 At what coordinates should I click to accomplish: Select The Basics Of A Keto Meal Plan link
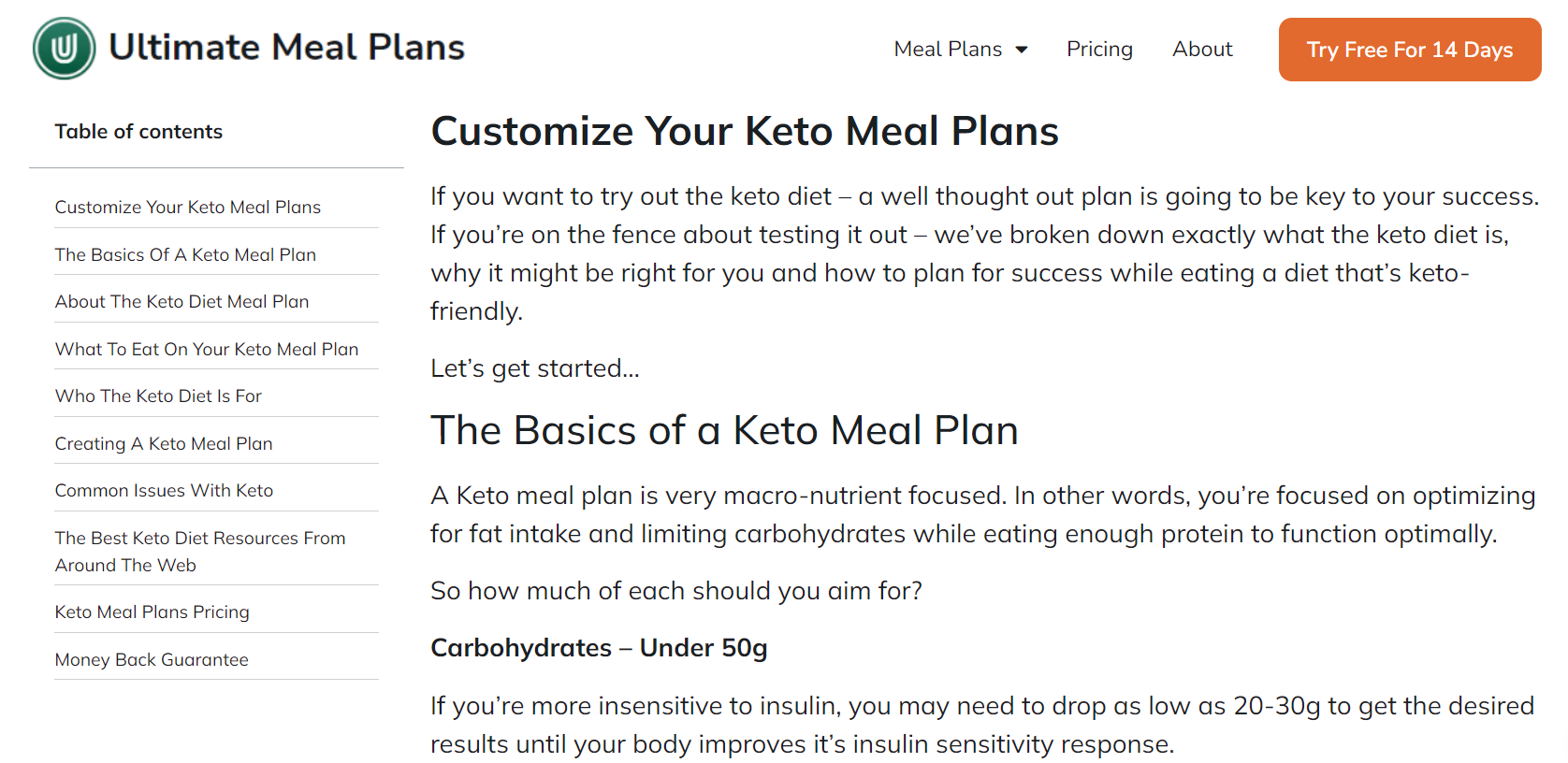click(x=185, y=254)
